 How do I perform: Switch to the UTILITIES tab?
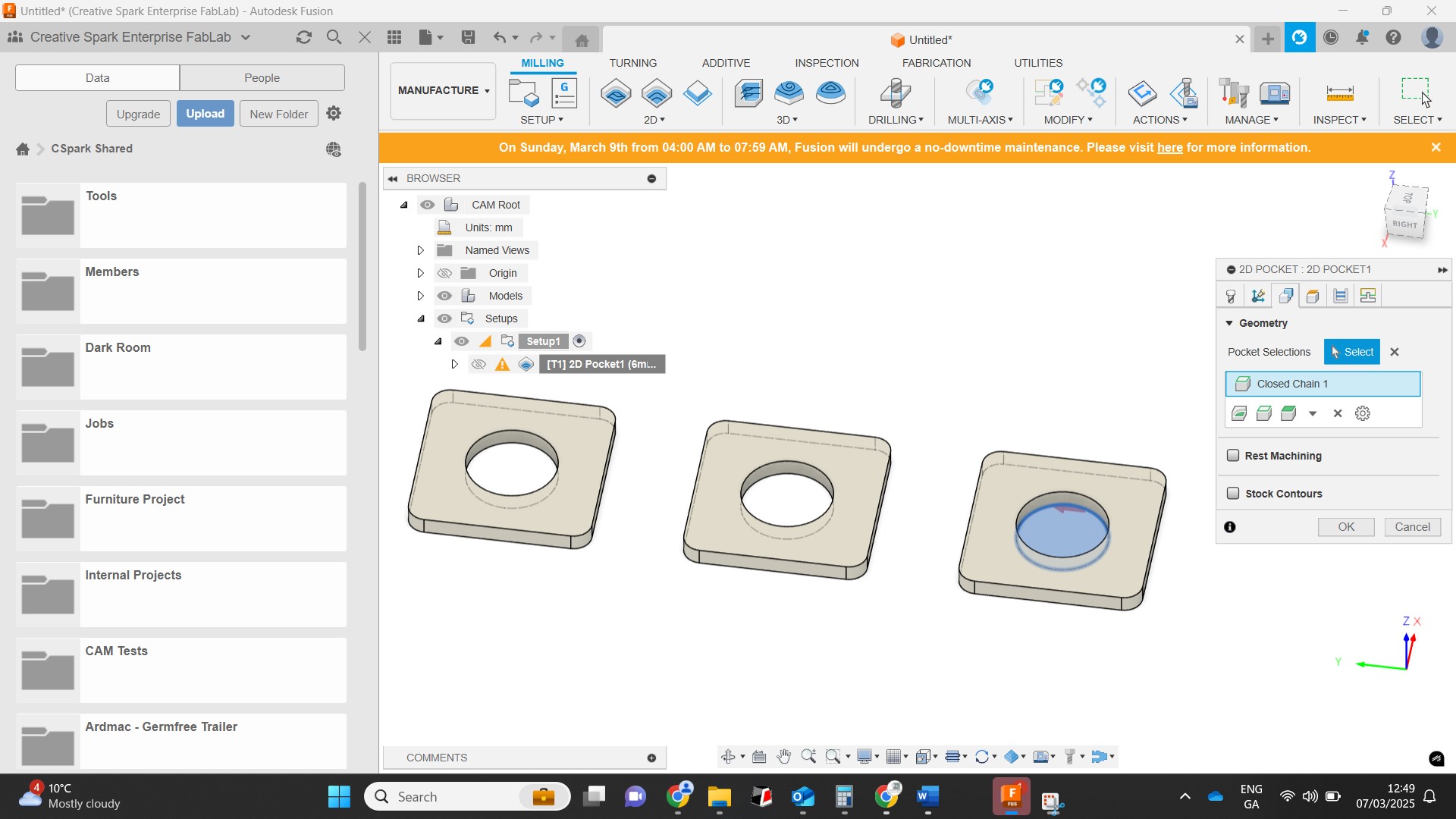(1038, 63)
